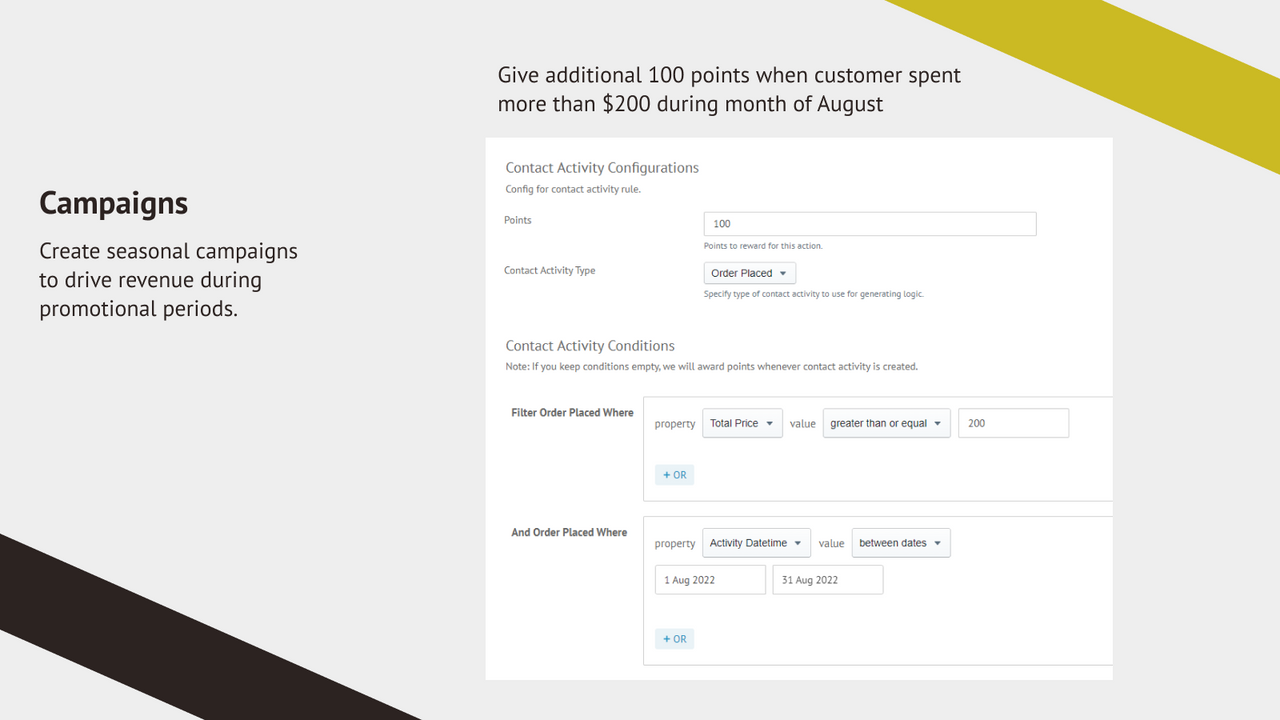Click the + OR button in date conditions
Viewport: 1280px width, 720px height.
(674, 638)
